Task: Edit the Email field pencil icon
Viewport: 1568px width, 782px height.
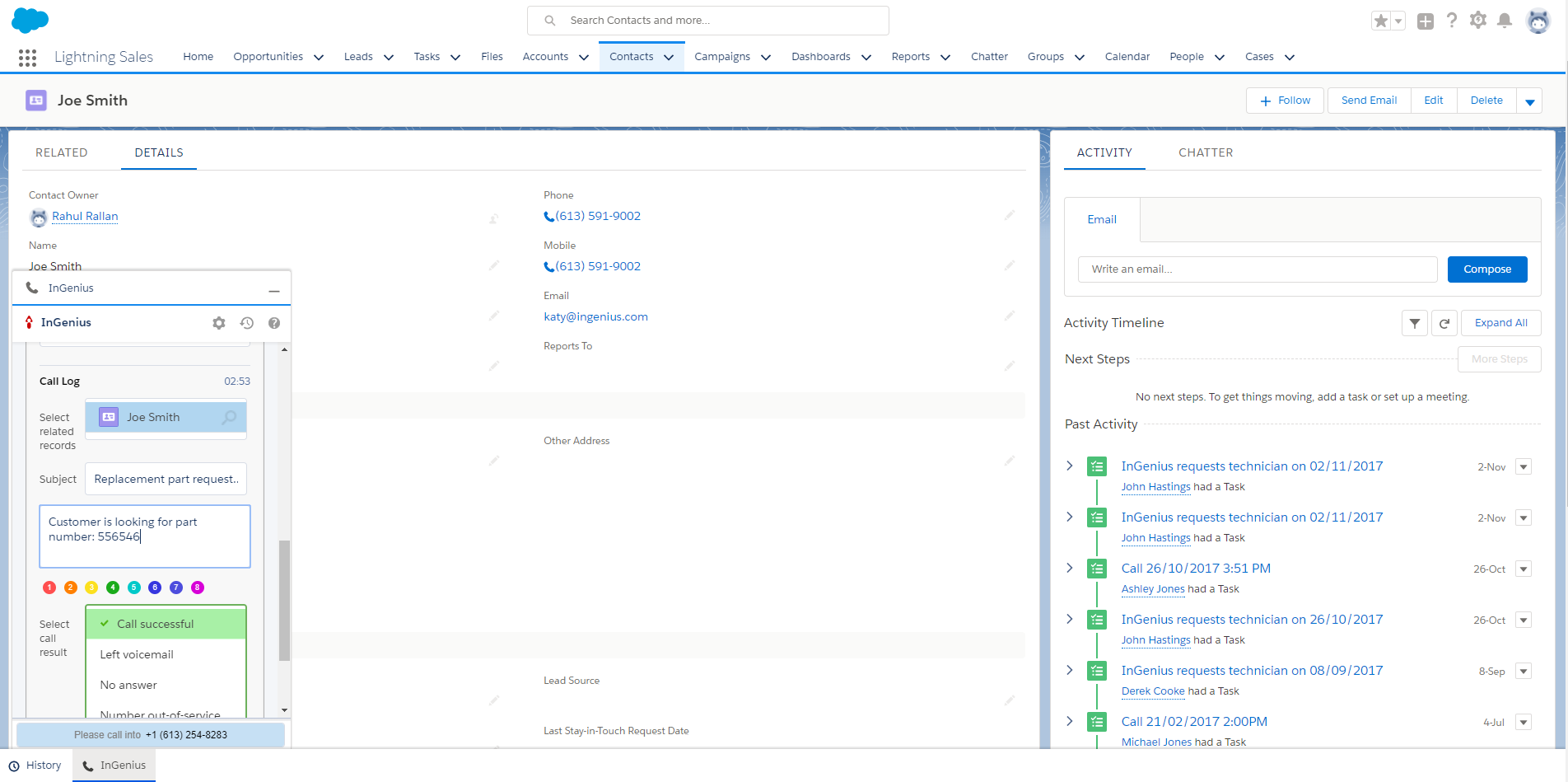Action: click(x=1010, y=316)
